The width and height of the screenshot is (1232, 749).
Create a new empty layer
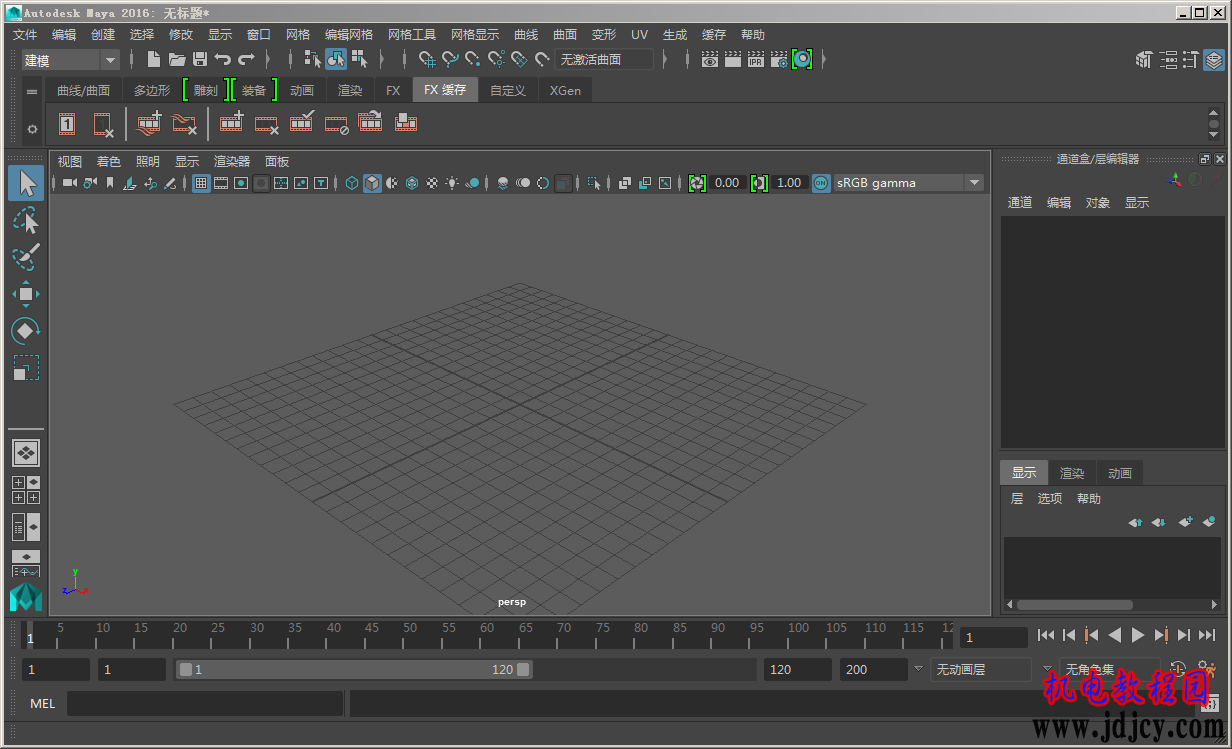[1186, 522]
